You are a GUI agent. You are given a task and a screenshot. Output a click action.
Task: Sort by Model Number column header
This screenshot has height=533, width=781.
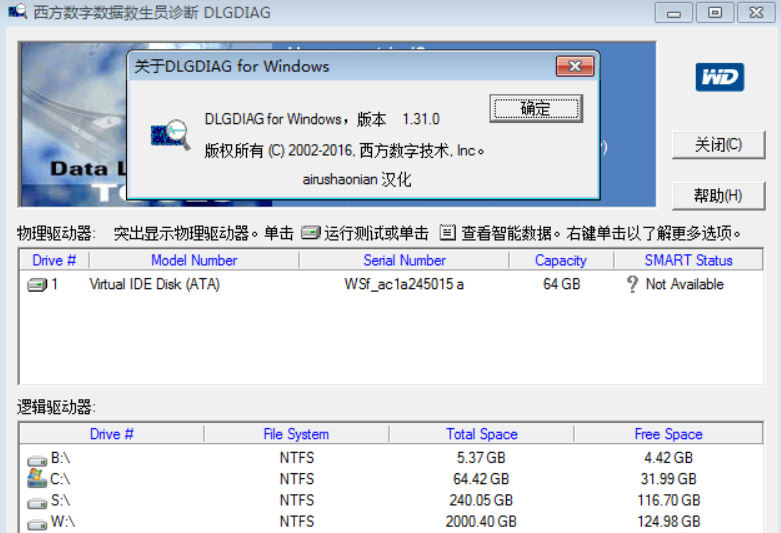pyautogui.click(x=194, y=260)
